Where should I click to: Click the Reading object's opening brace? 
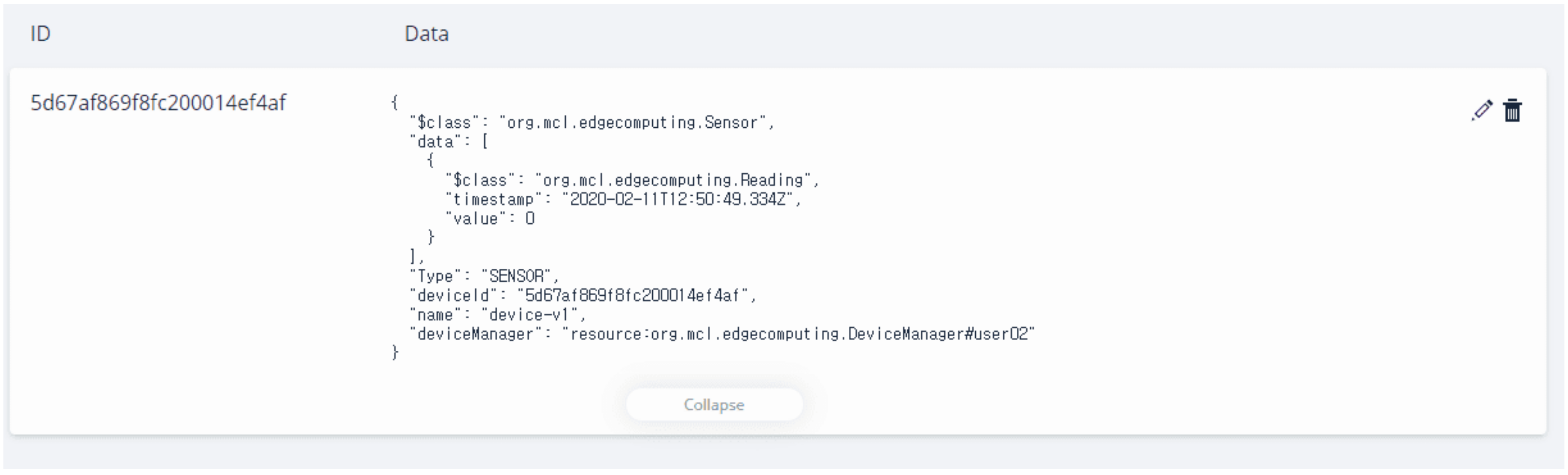(430, 161)
